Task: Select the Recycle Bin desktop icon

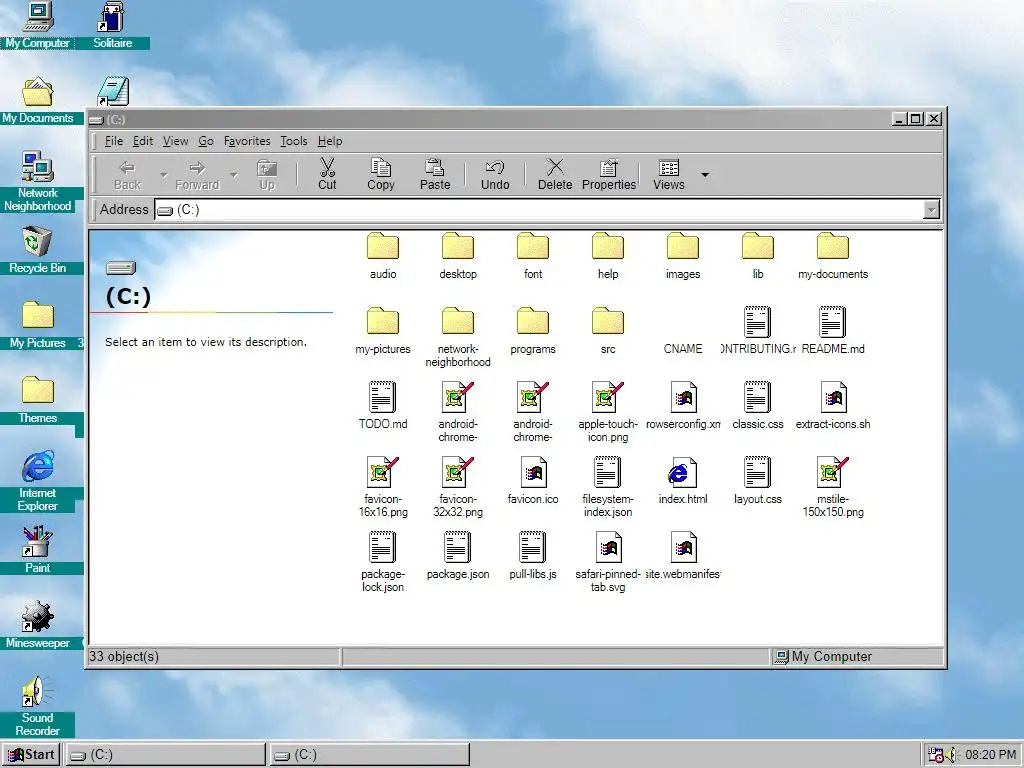Action: pos(37,250)
